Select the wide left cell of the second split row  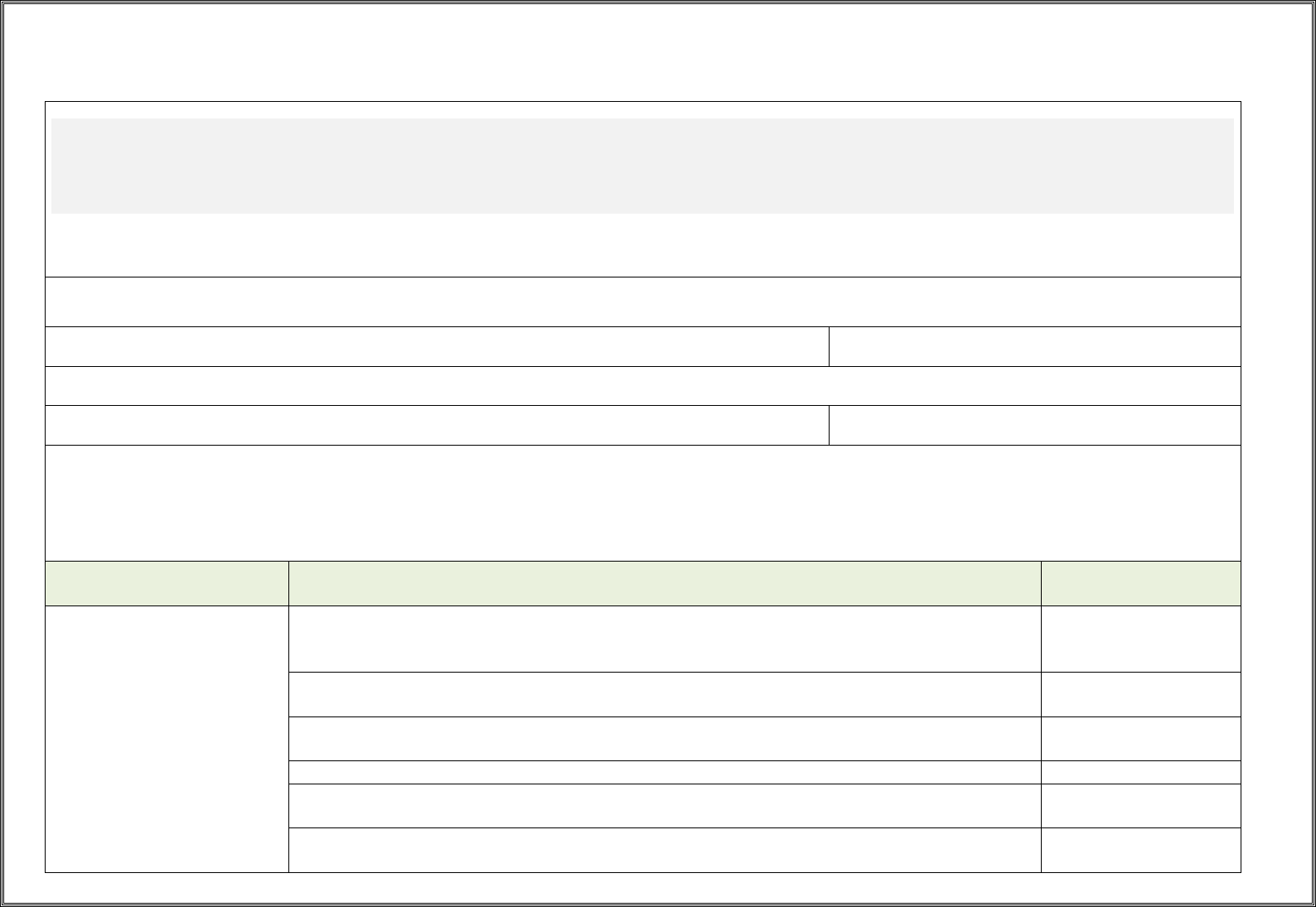click(x=437, y=425)
